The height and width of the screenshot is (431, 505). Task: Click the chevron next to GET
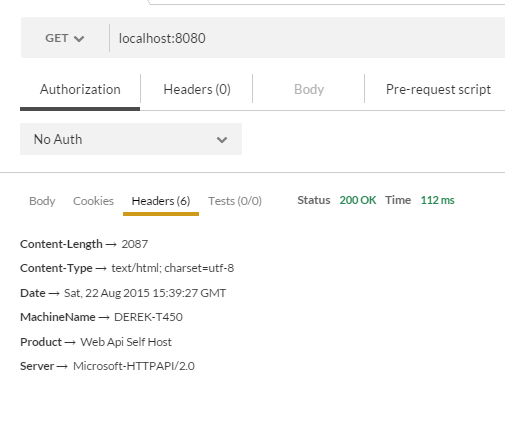click(x=79, y=39)
